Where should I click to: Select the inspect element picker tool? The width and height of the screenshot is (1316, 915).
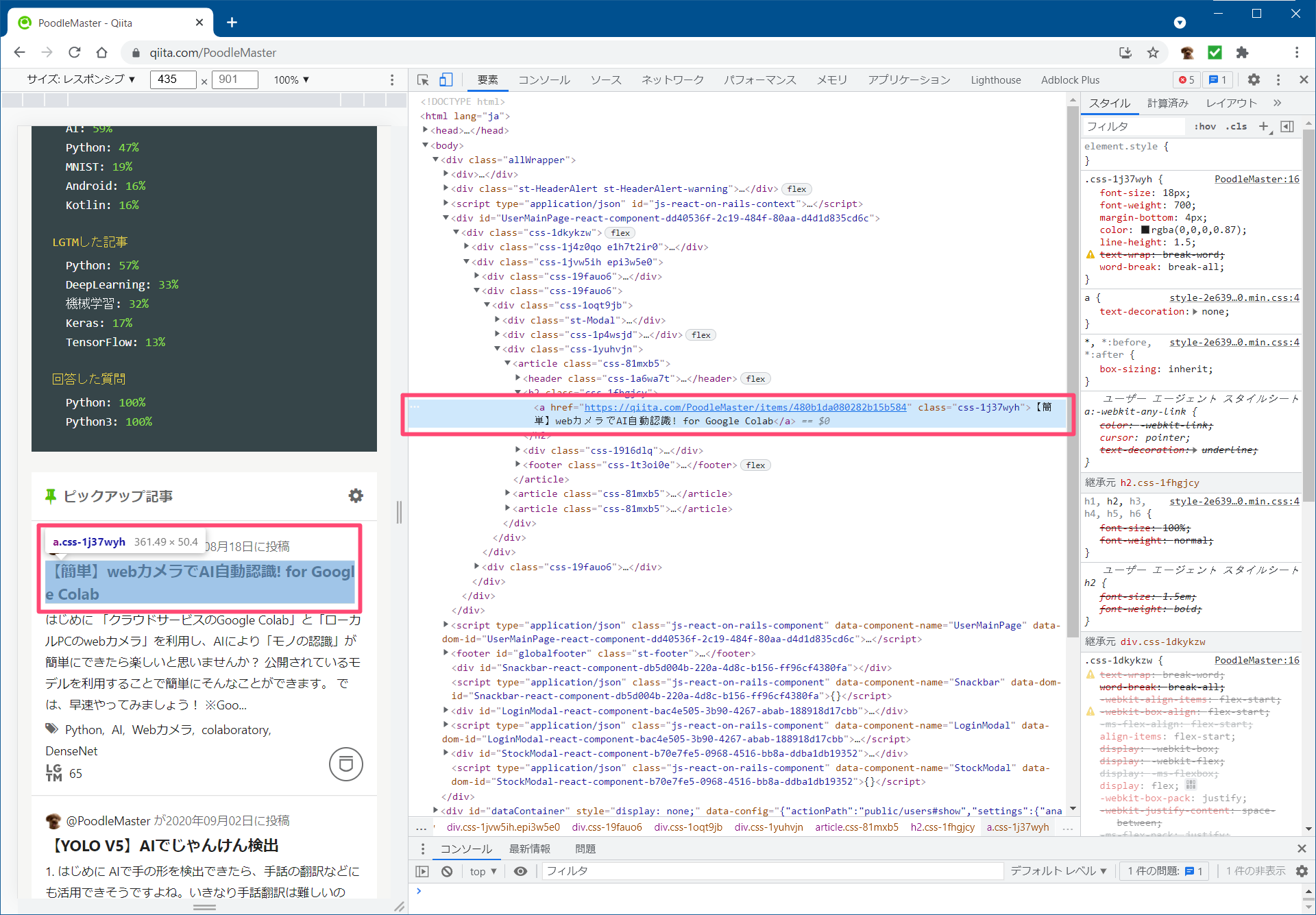tap(423, 80)
